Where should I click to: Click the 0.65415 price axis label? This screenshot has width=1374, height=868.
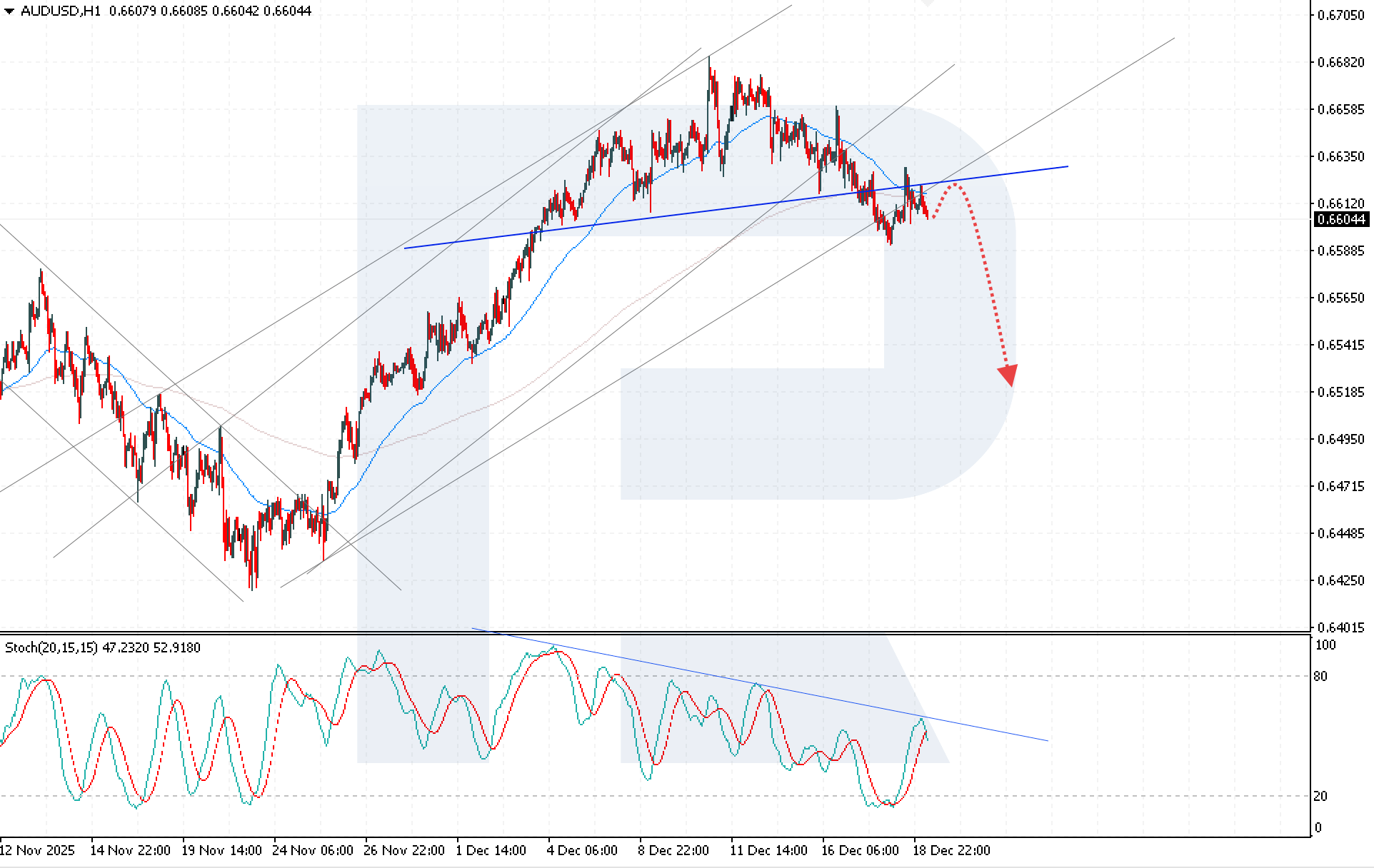(1340, 345)
